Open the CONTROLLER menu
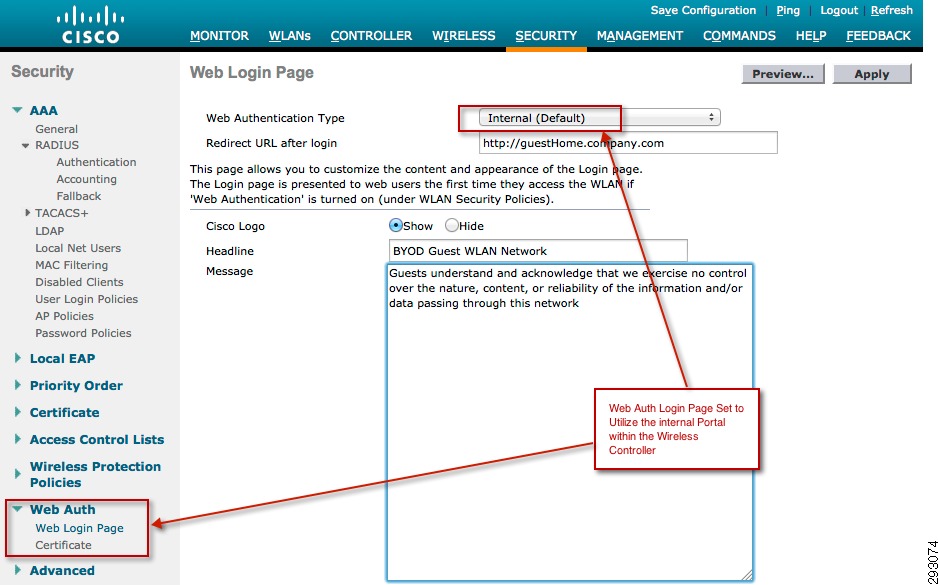The width and height of the screenshot is (939, 585). (x=371, y=36)
